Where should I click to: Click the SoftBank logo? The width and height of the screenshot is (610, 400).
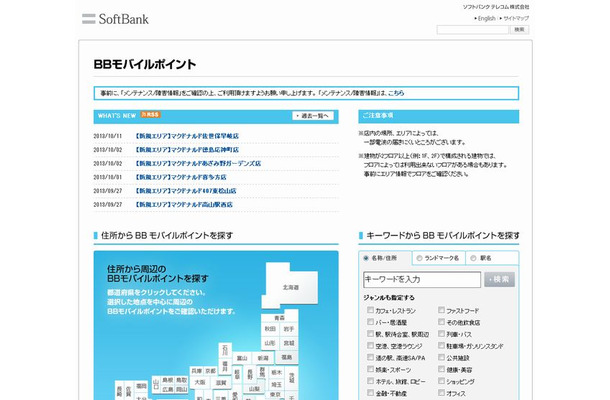tap(115, 19)
